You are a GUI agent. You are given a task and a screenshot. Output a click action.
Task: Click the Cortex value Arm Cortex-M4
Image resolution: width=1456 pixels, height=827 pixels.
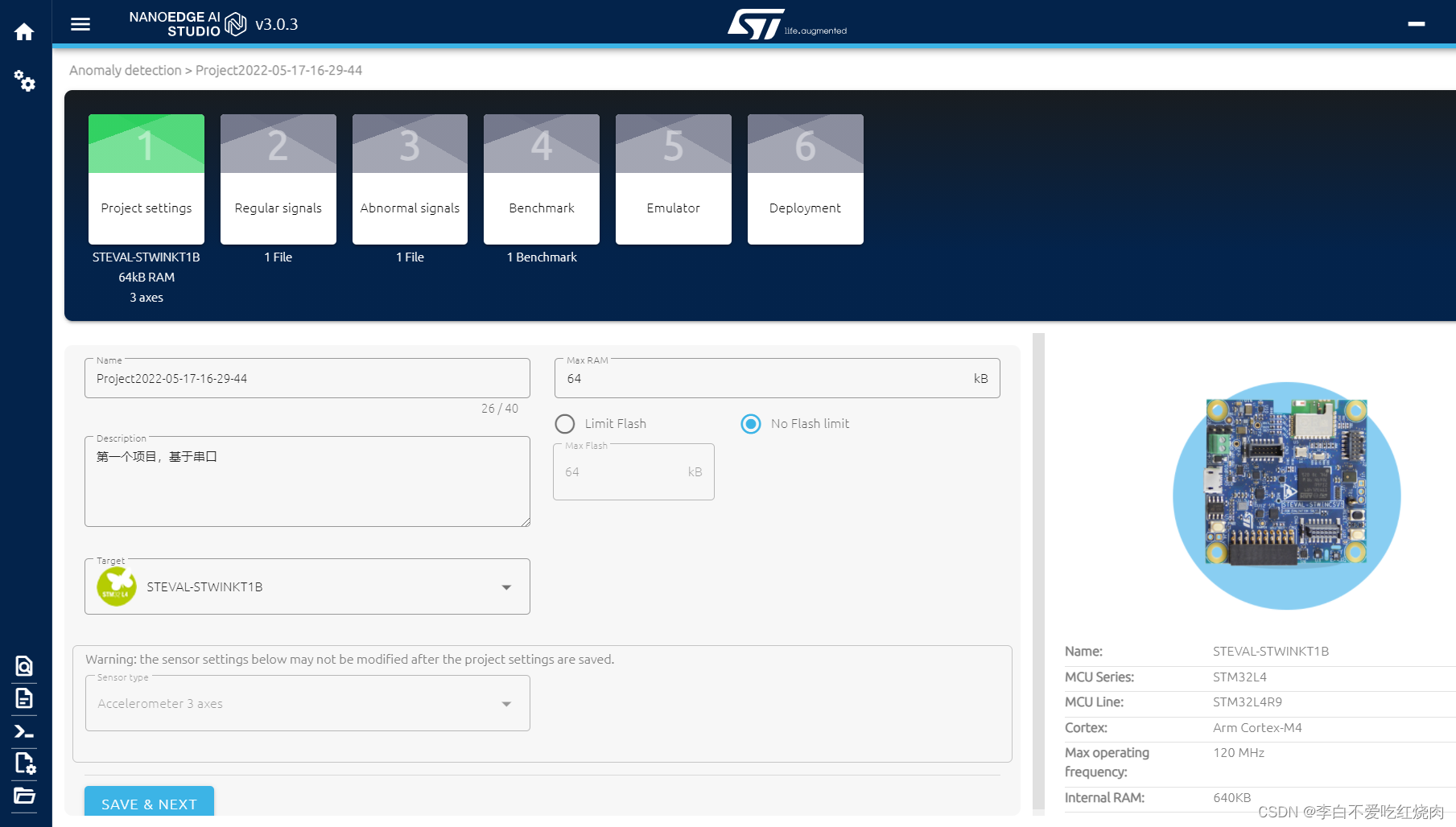click(1257, 727)
